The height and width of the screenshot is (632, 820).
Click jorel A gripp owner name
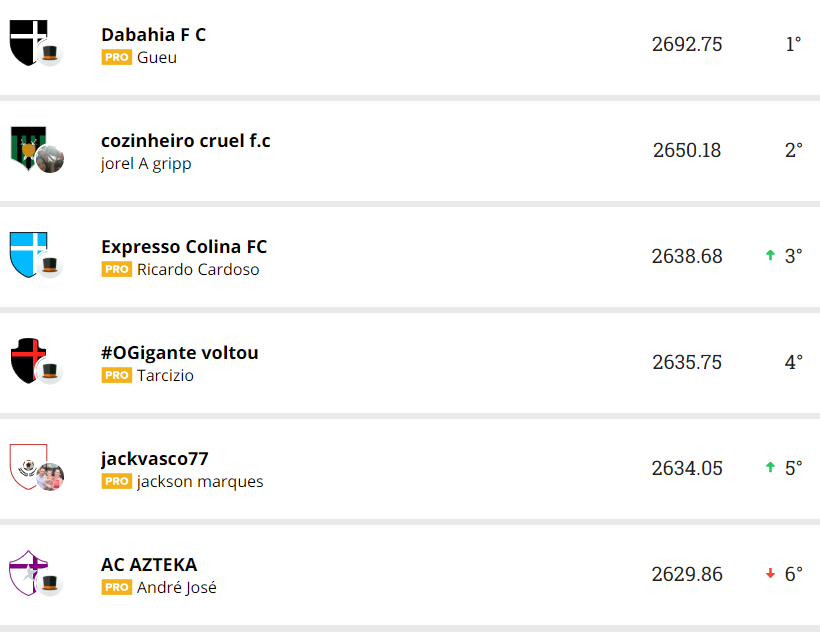tap(146, 164)
